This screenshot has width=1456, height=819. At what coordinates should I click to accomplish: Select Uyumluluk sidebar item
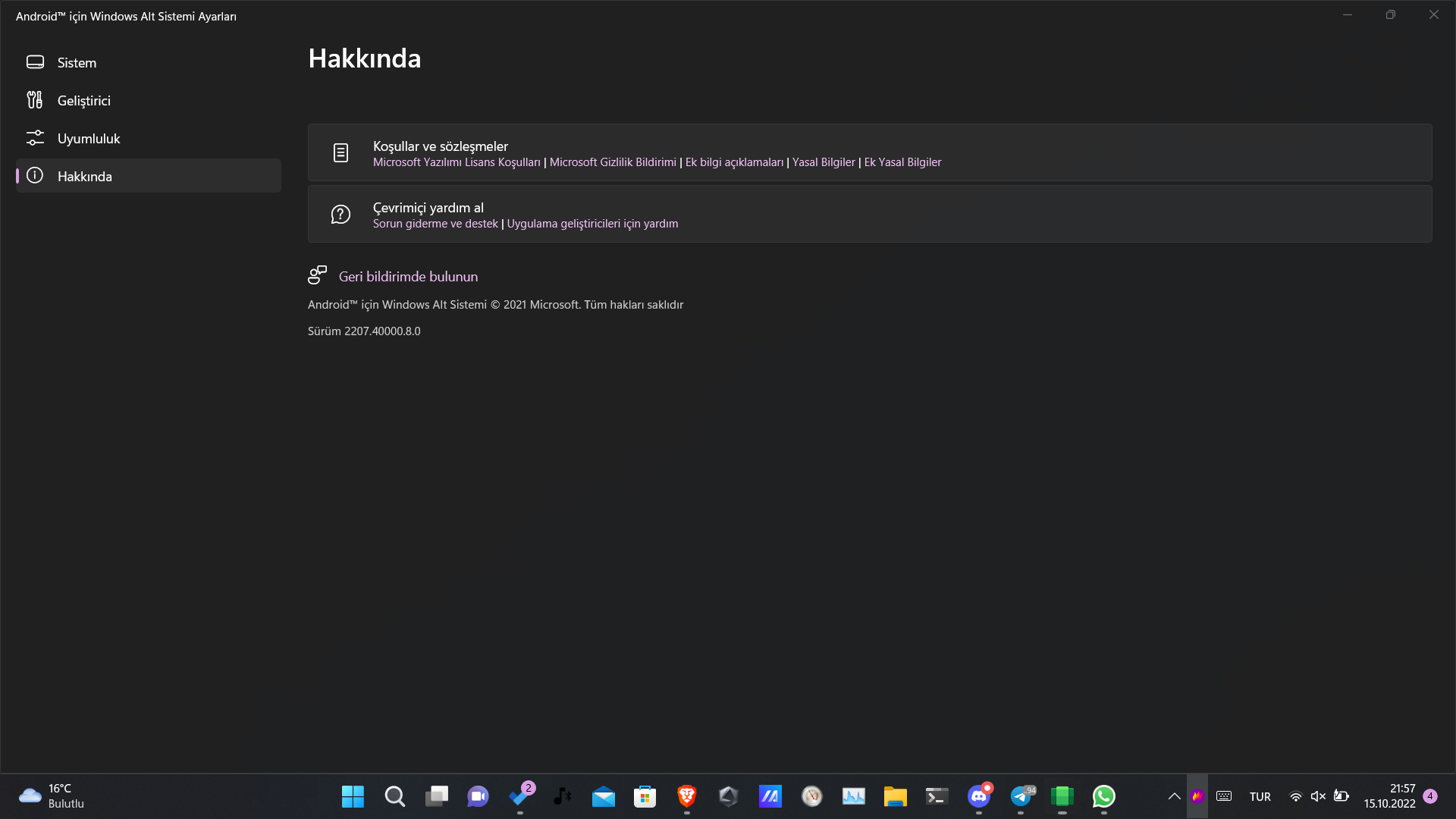[88, 139]
